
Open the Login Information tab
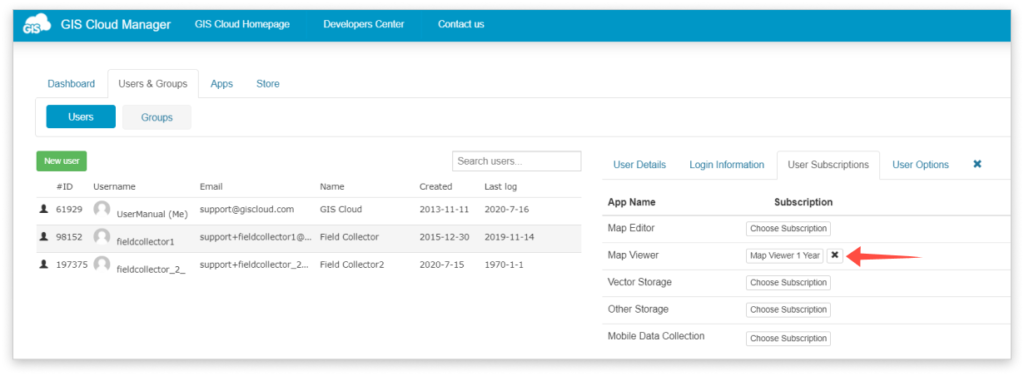tap(727, 164)
